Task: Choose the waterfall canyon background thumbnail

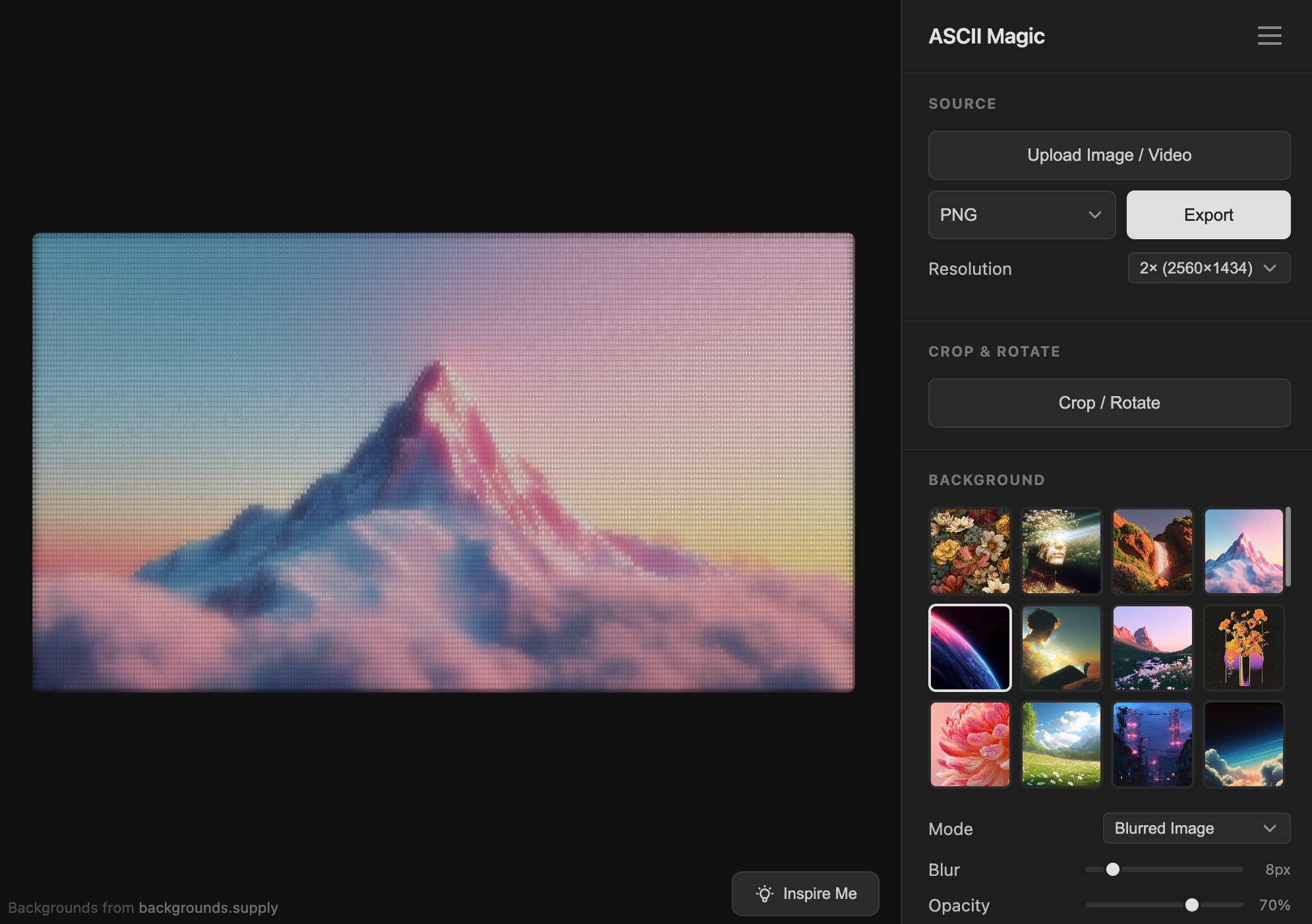Action: tap(1152, 551)
